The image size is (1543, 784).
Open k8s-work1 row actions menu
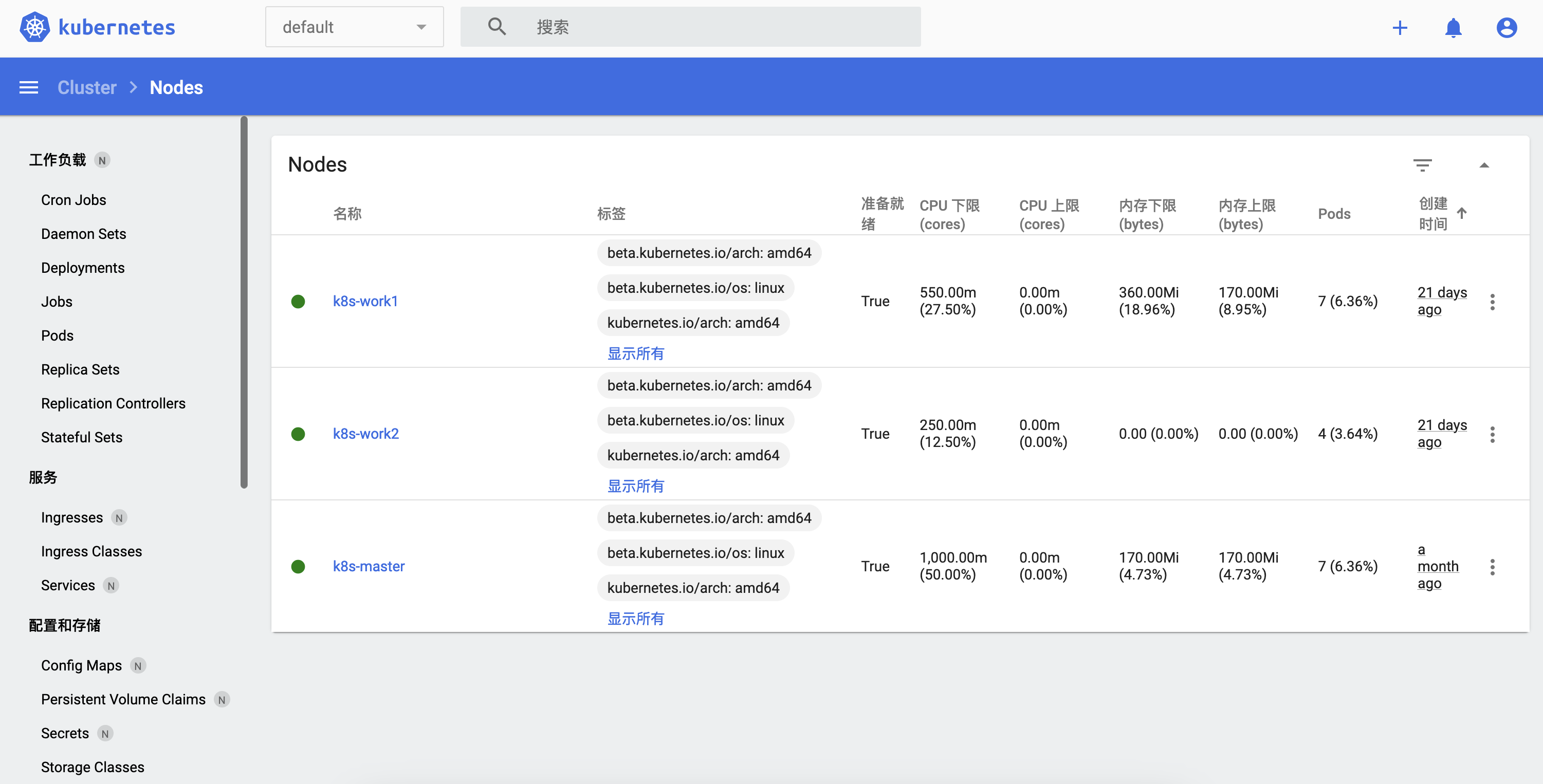pyautogui.click(x=1492, y=302)
